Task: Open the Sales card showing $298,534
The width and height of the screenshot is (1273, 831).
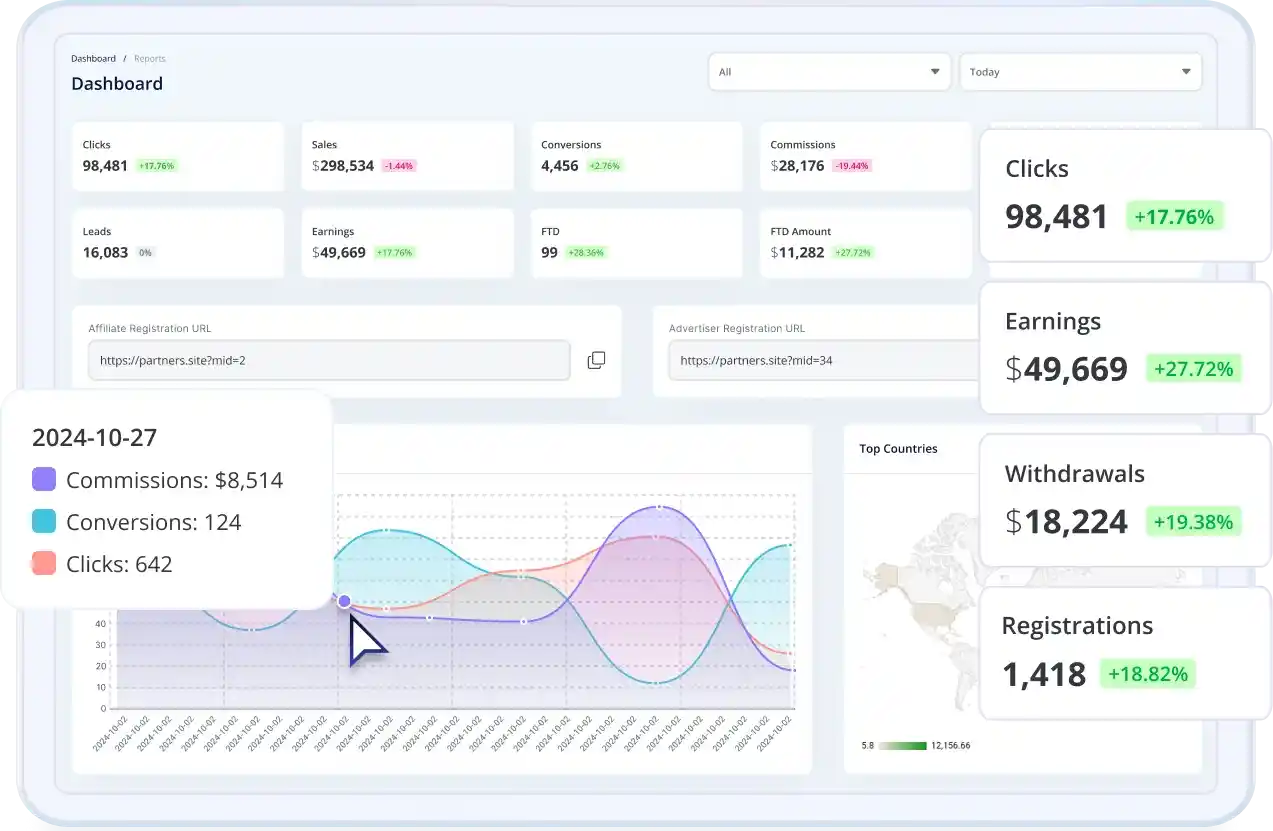Action: click(407, 156)
